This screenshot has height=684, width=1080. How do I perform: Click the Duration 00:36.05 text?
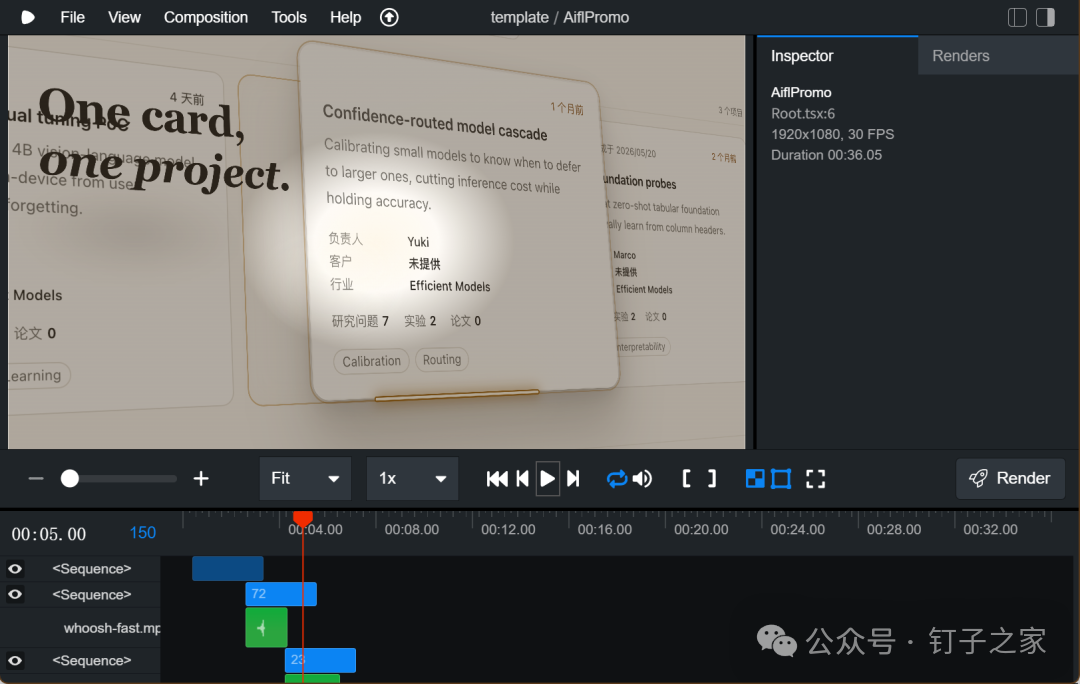827,155
